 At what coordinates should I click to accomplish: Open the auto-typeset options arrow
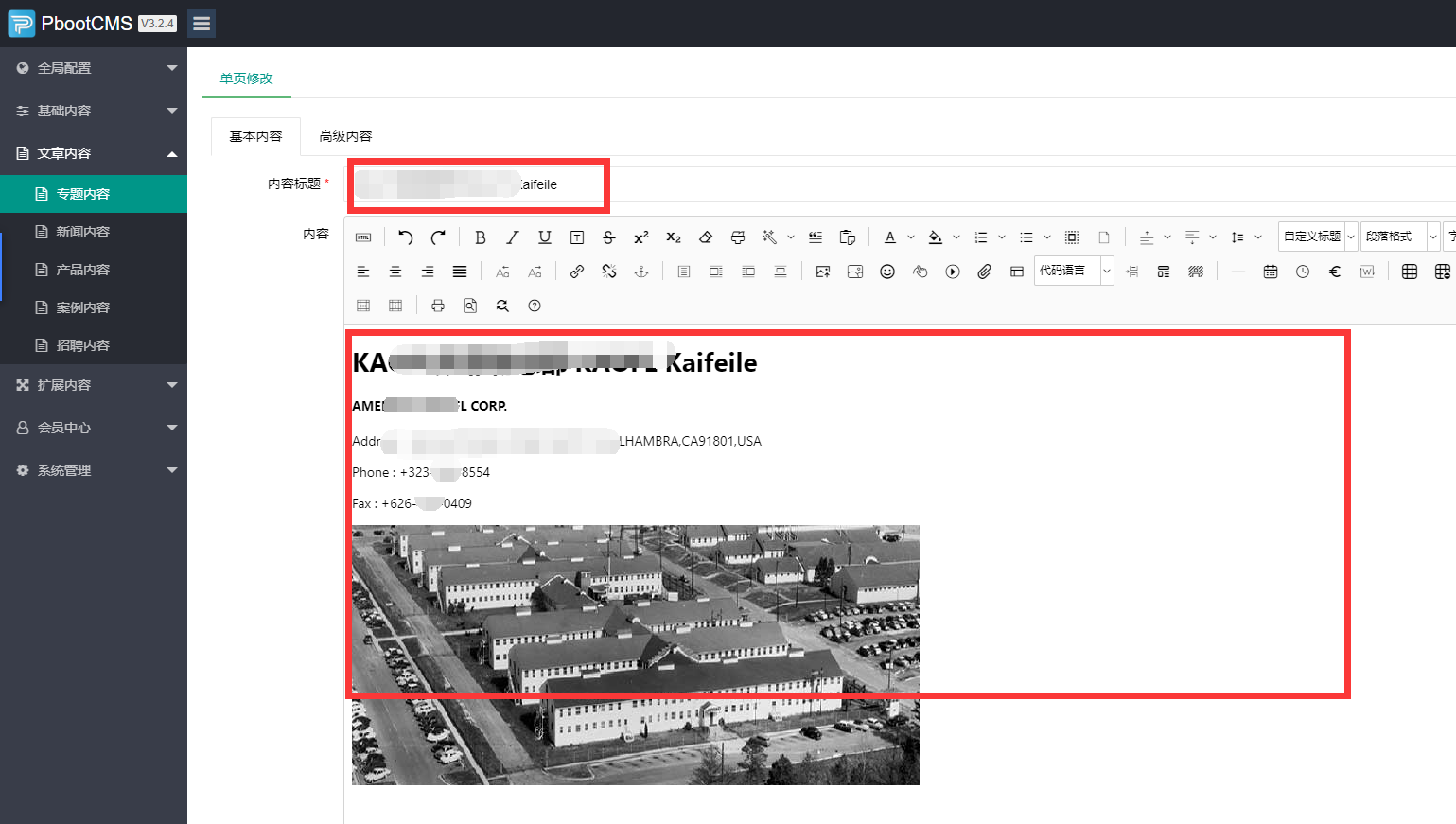click(791, 237)
